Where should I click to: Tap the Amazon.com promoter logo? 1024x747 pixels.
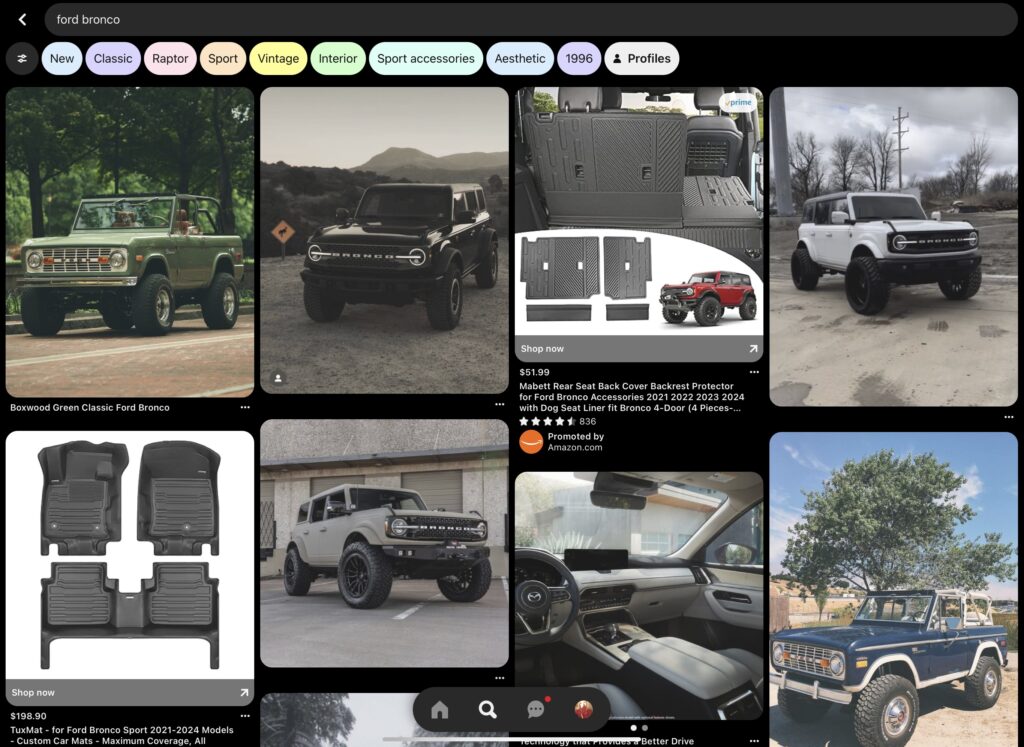[x=531, y=442]
